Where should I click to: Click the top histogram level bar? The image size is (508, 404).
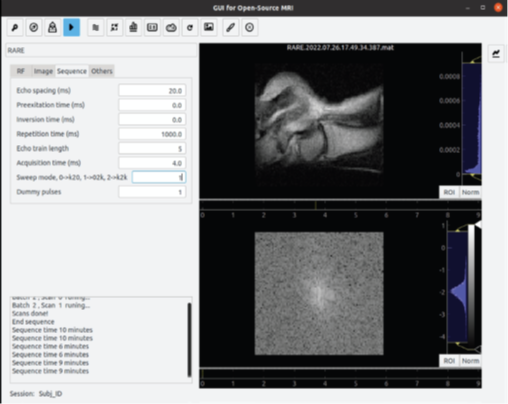click(471, 119)
